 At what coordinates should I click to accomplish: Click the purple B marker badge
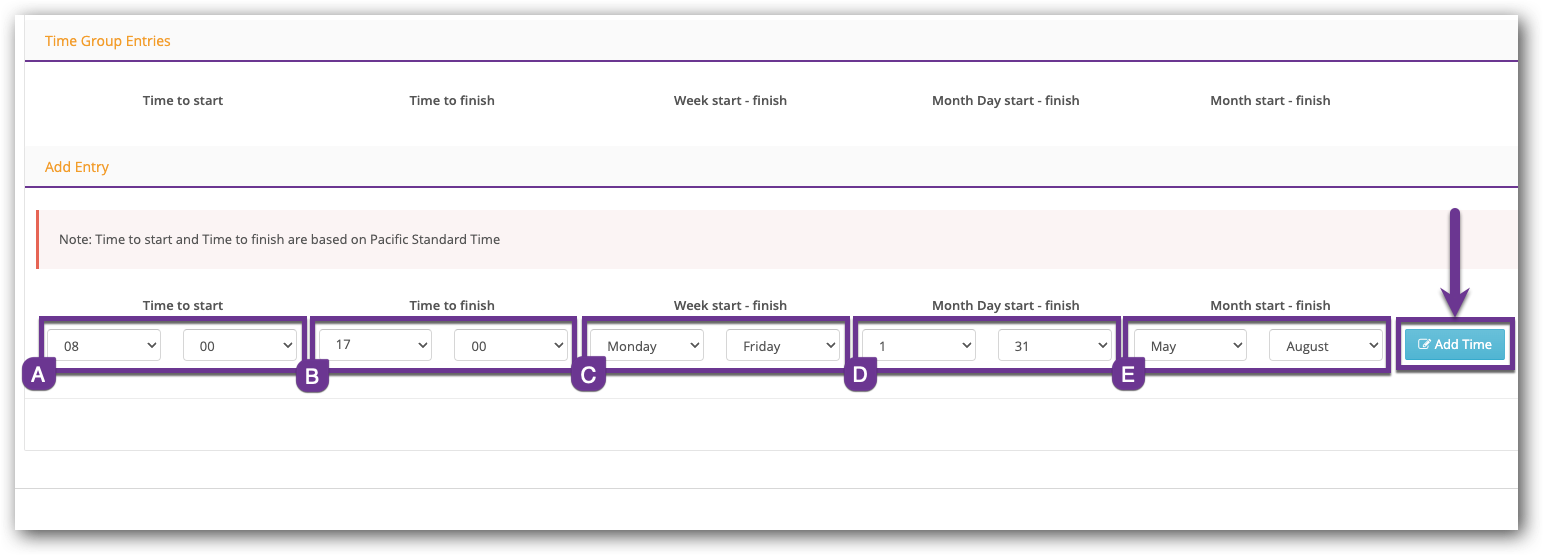click(312, 376)
